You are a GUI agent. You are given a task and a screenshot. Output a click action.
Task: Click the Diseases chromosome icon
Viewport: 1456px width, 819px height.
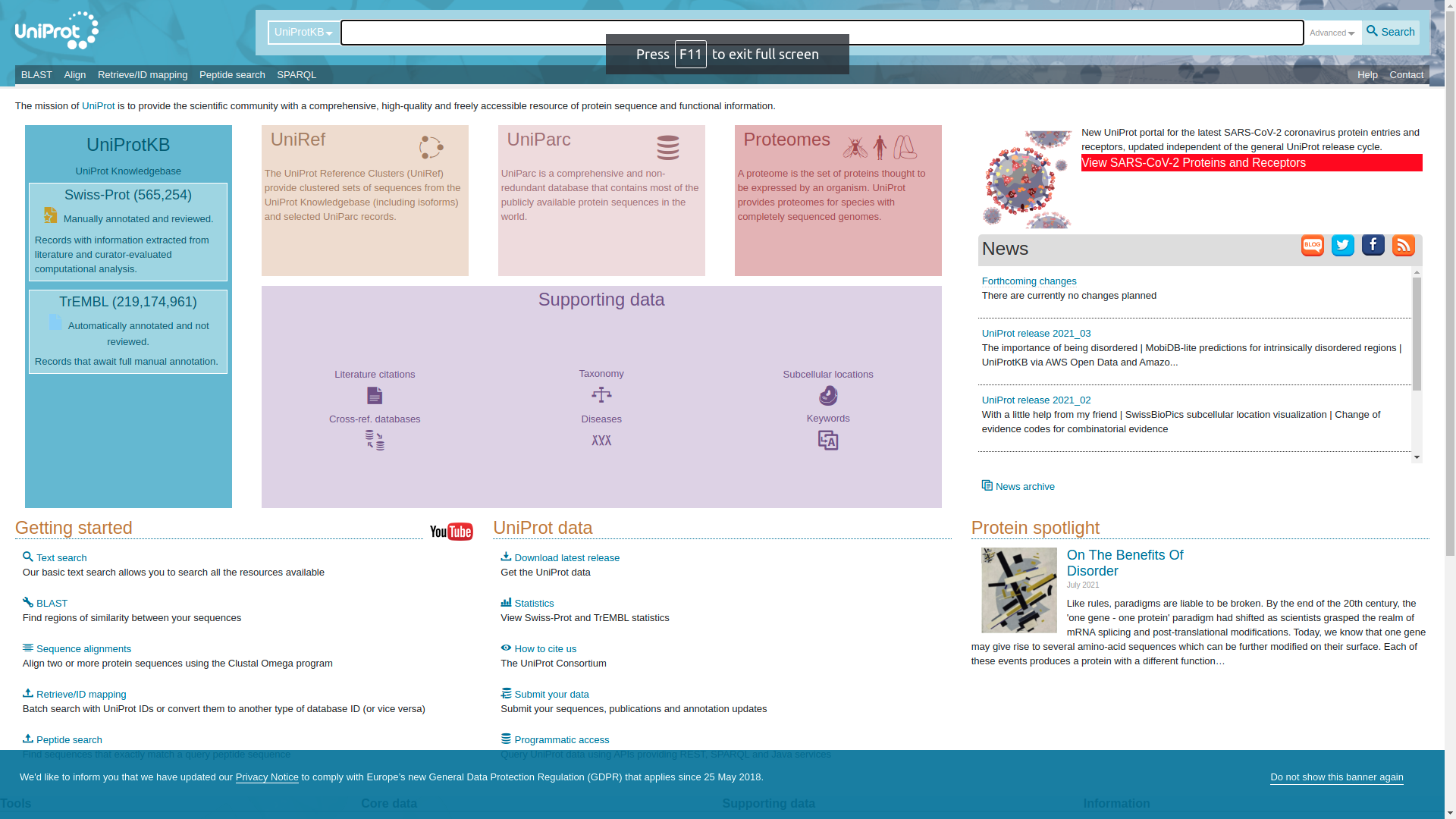point(601,441)
